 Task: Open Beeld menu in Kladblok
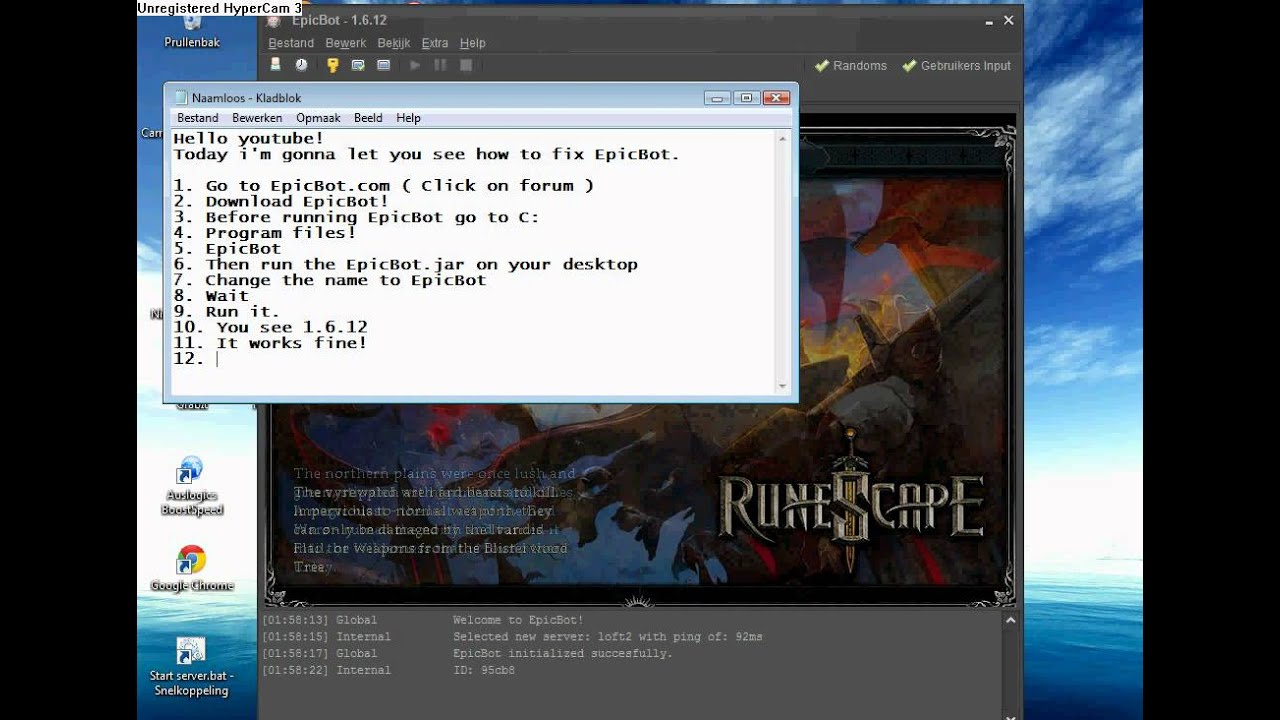click(368, 118)
